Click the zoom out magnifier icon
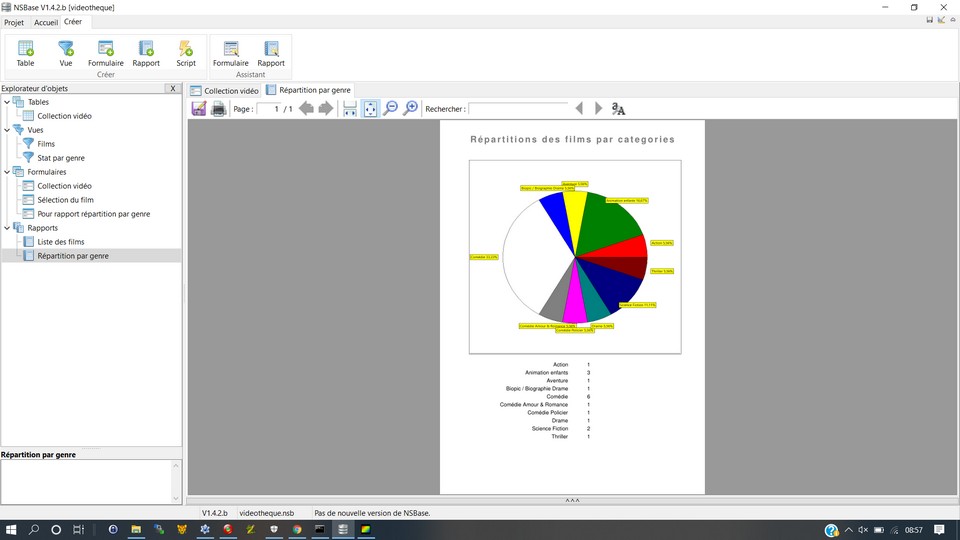 coord(391,108)
